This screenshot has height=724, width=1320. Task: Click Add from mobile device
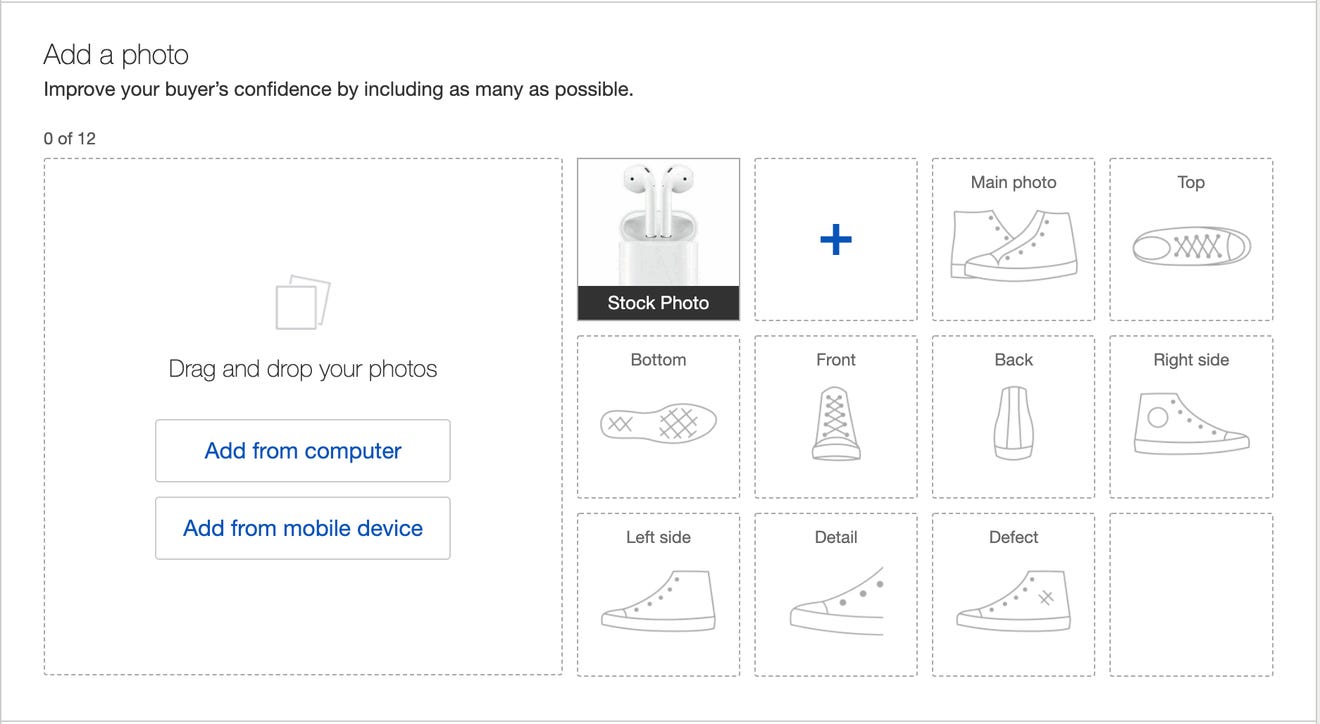(302, 528)
